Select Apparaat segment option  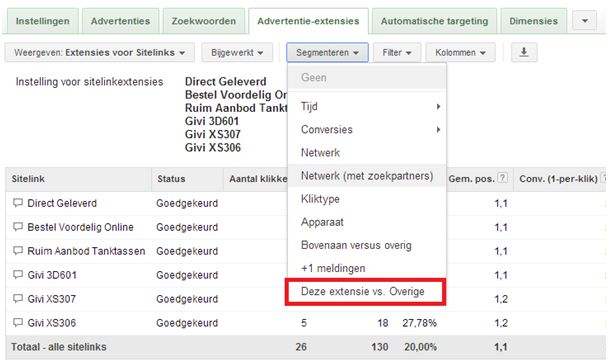(367, 222)
